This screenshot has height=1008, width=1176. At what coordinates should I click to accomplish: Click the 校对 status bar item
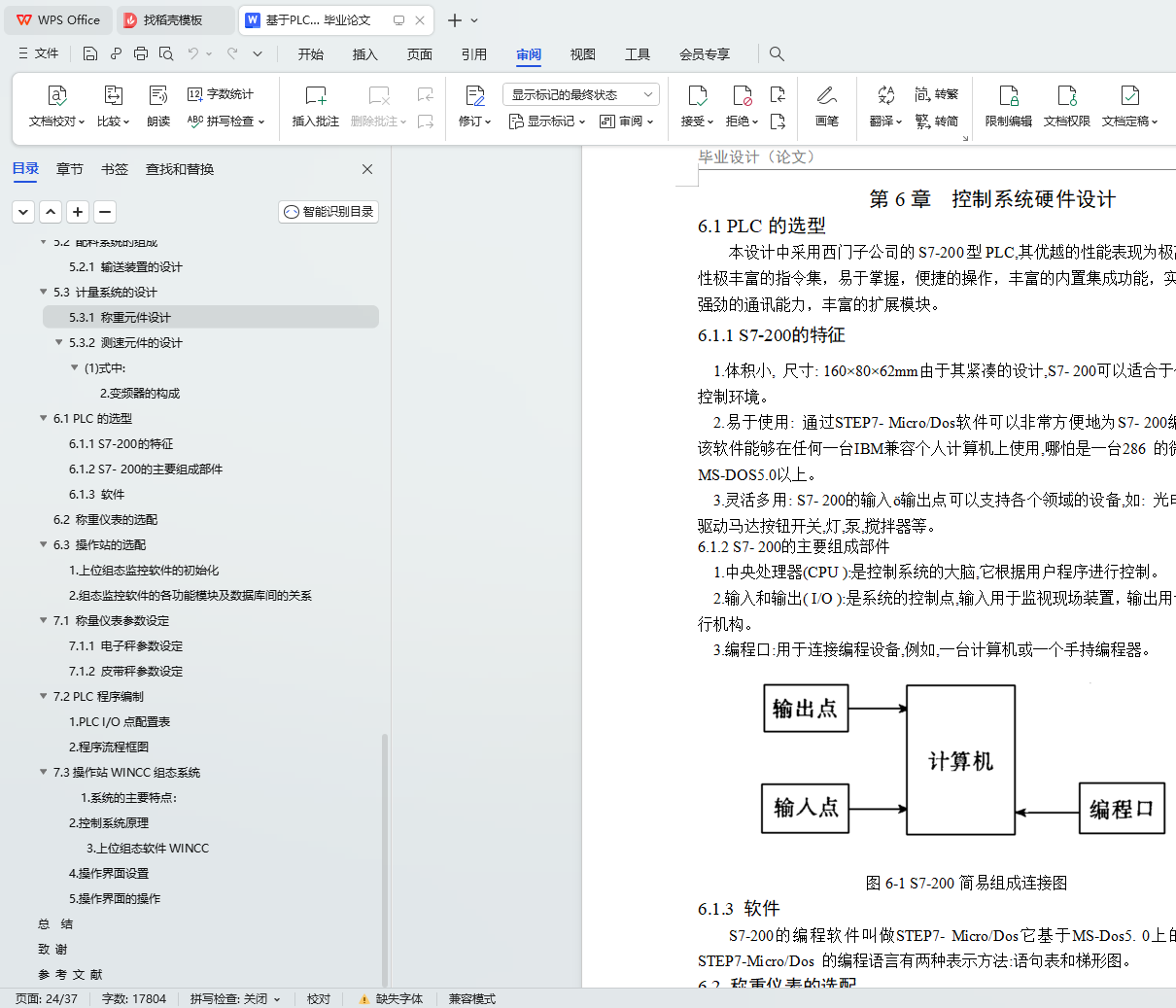(319, 998)
